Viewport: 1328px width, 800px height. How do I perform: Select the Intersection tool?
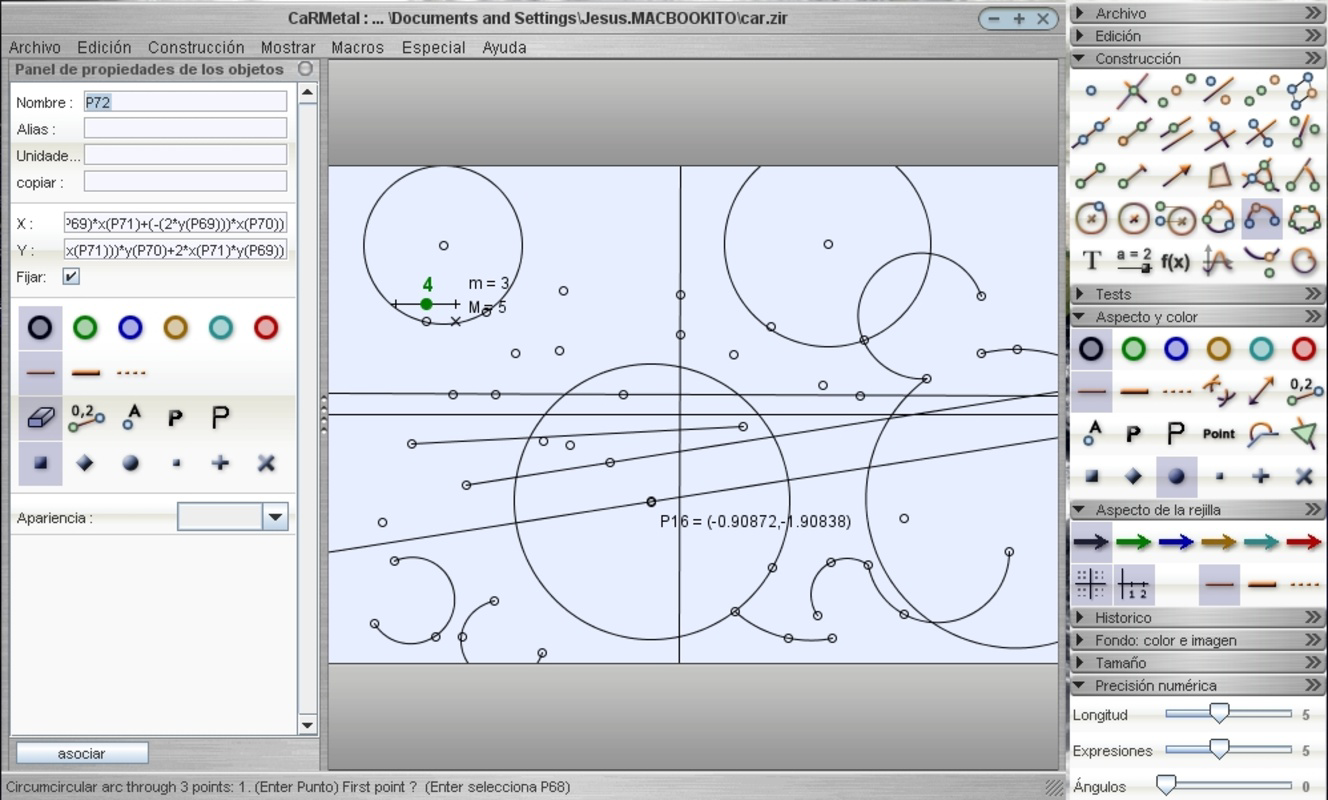coord(1133,91)
